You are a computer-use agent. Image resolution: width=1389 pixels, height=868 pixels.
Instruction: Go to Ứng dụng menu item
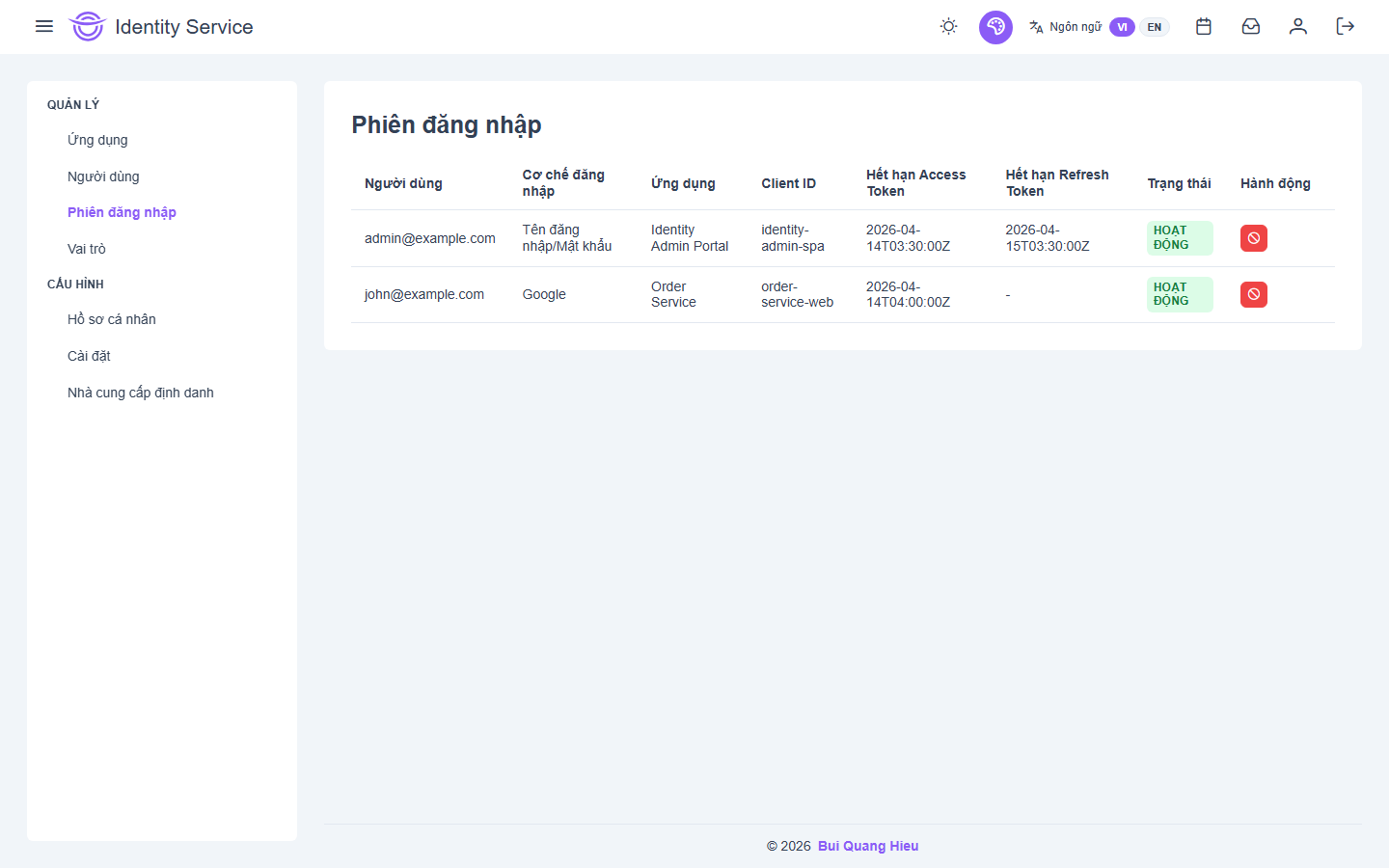pos(97,140)
